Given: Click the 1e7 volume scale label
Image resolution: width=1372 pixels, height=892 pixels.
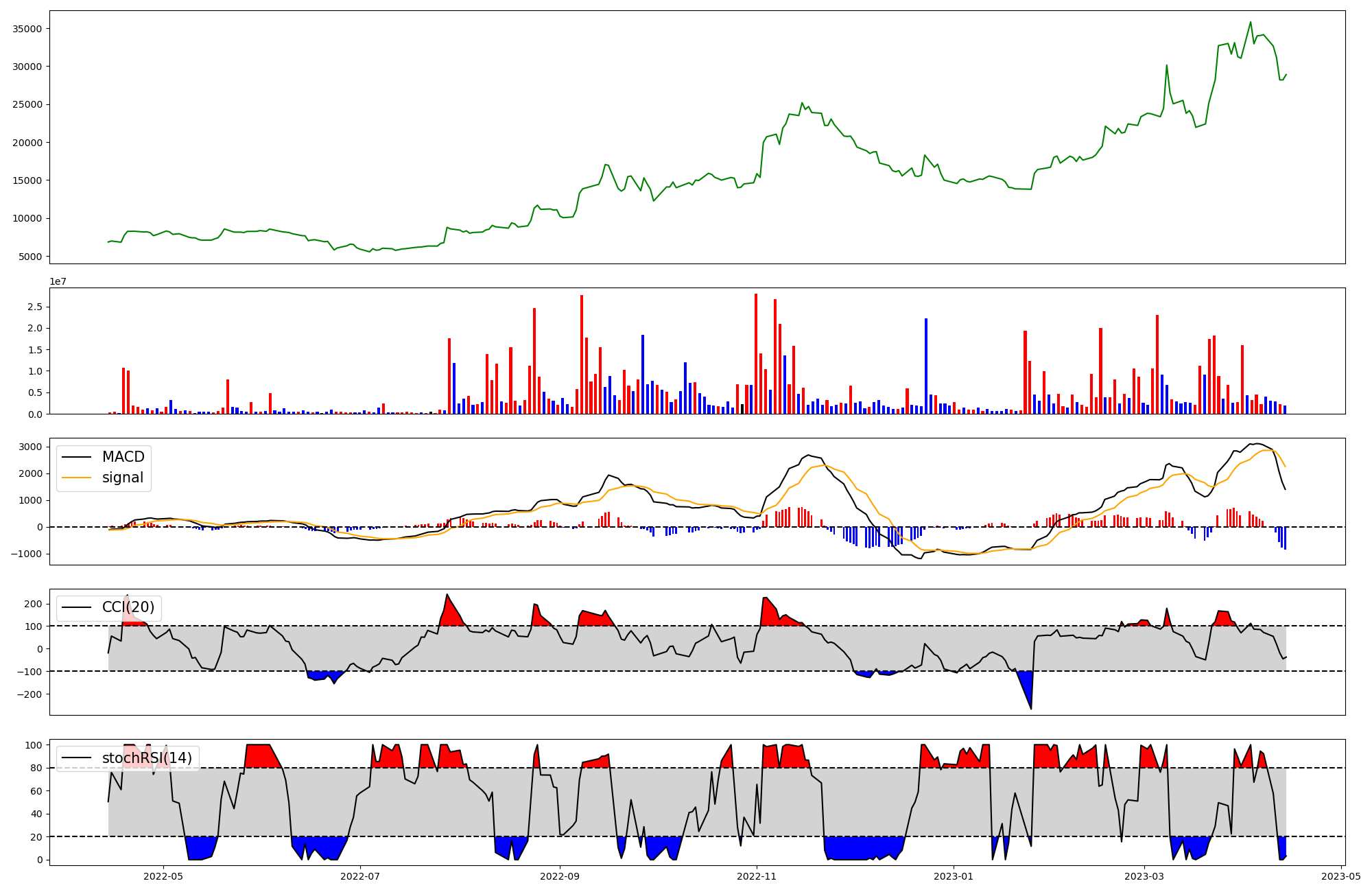Looking at the screenshot, I should pyautogui.click(x=58, y=281).
